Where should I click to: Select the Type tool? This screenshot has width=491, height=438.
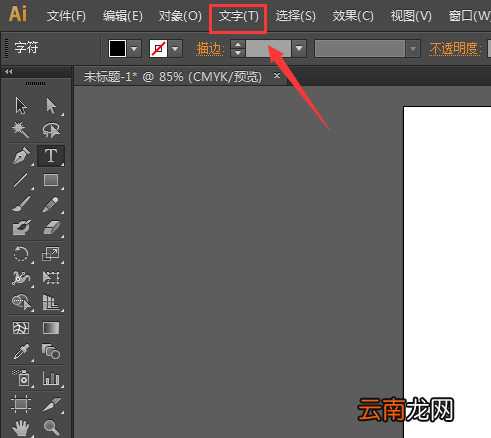click(51, 156)
